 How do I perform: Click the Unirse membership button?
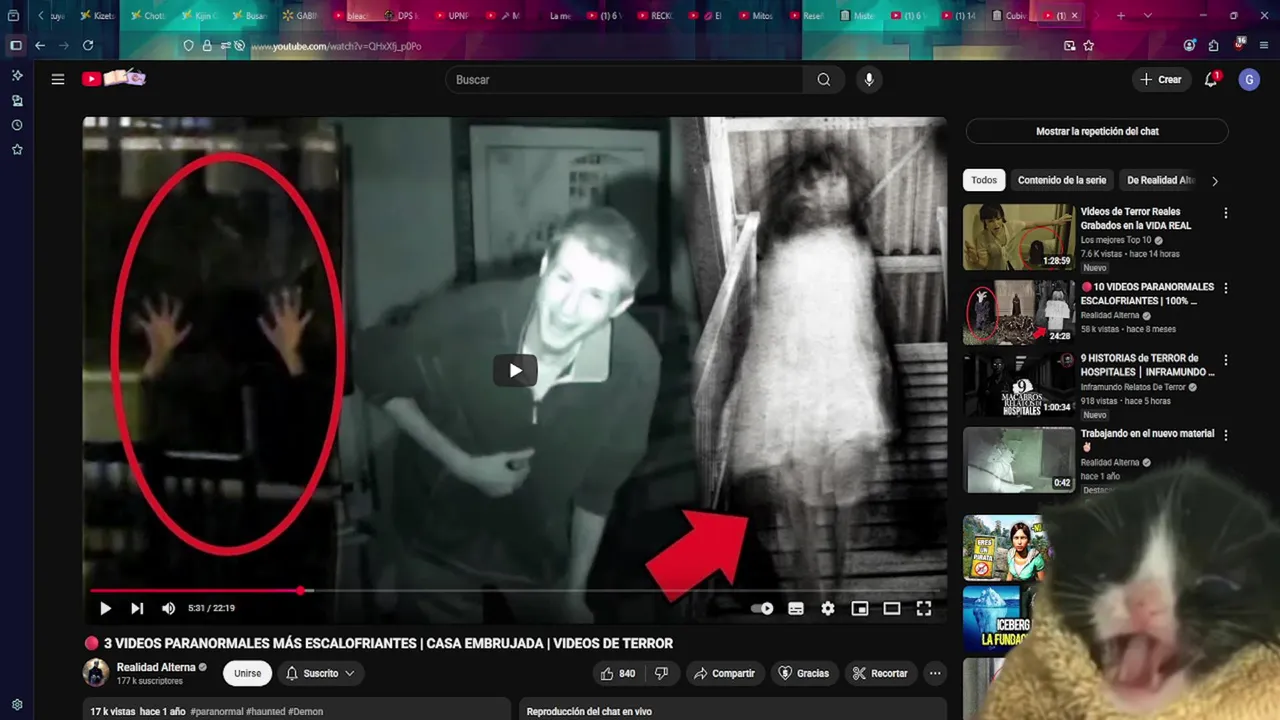[x=247, y=673]
